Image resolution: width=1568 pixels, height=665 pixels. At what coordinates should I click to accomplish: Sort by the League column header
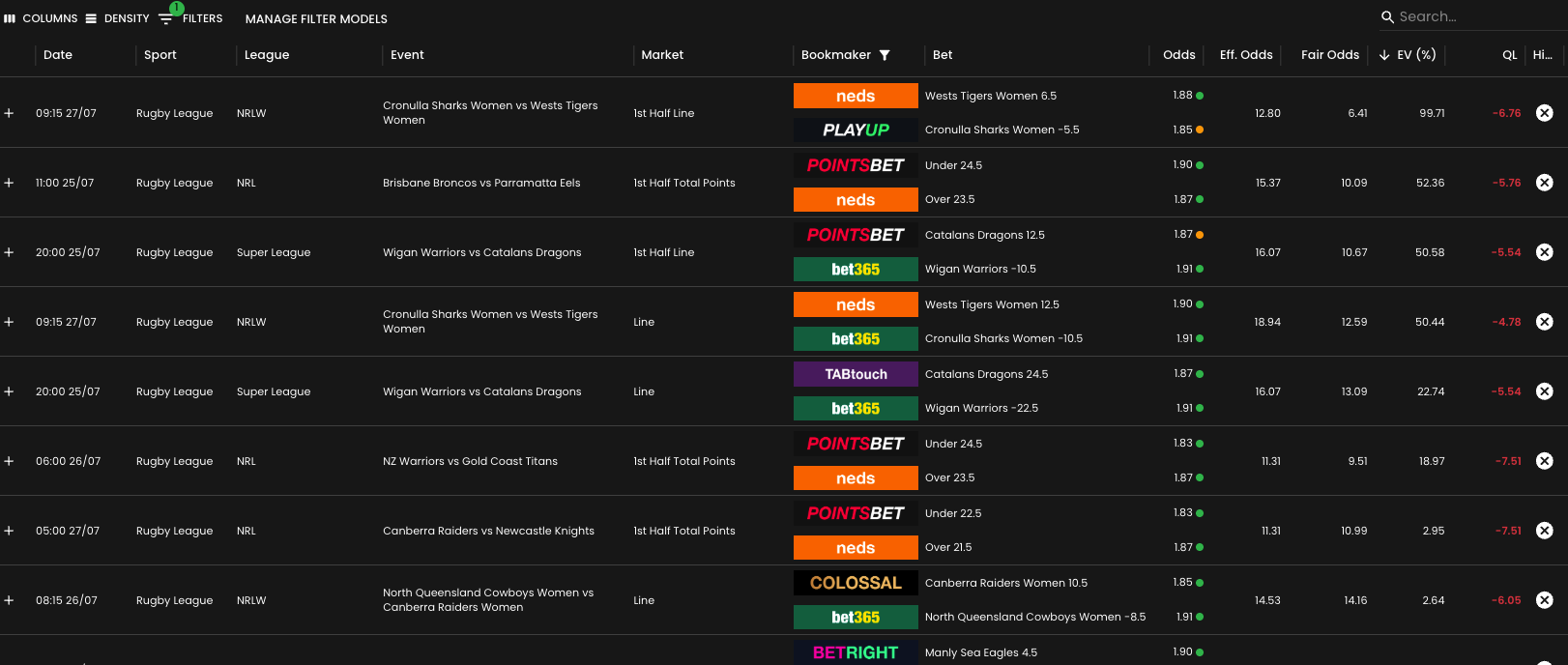coord(267,55)
